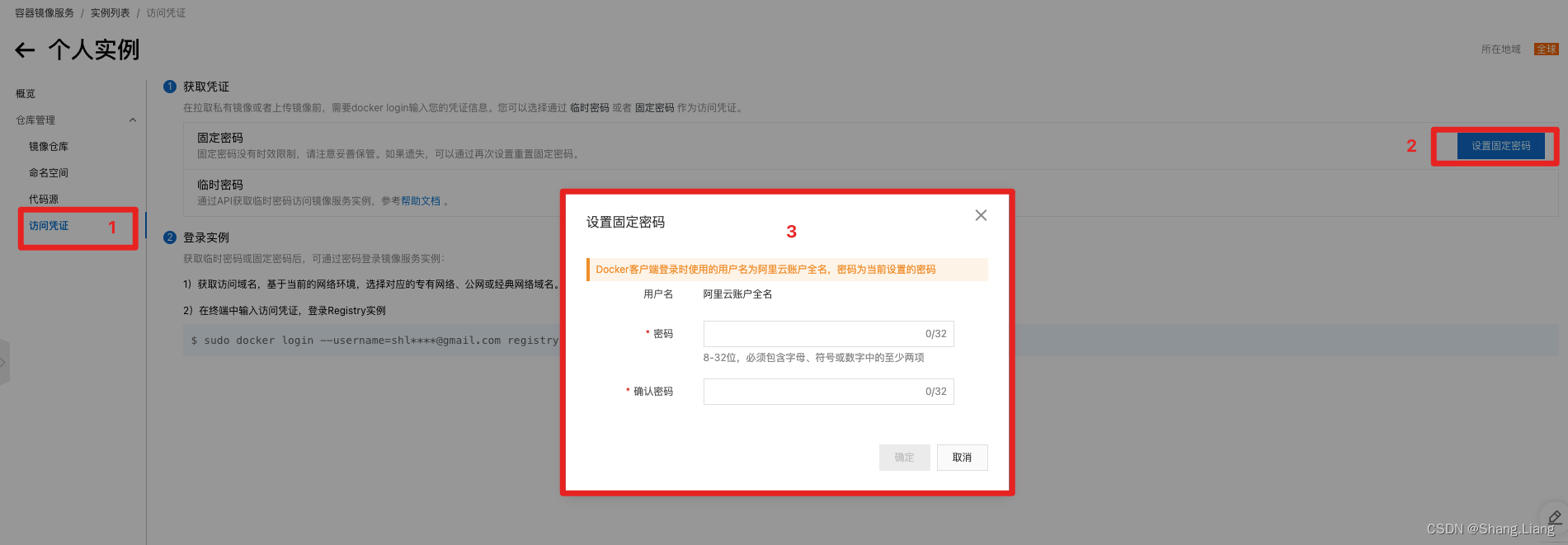Click the 获取凭证 step heading
This screenshot has width=1568, height=545.
click(x=206, y=87)
